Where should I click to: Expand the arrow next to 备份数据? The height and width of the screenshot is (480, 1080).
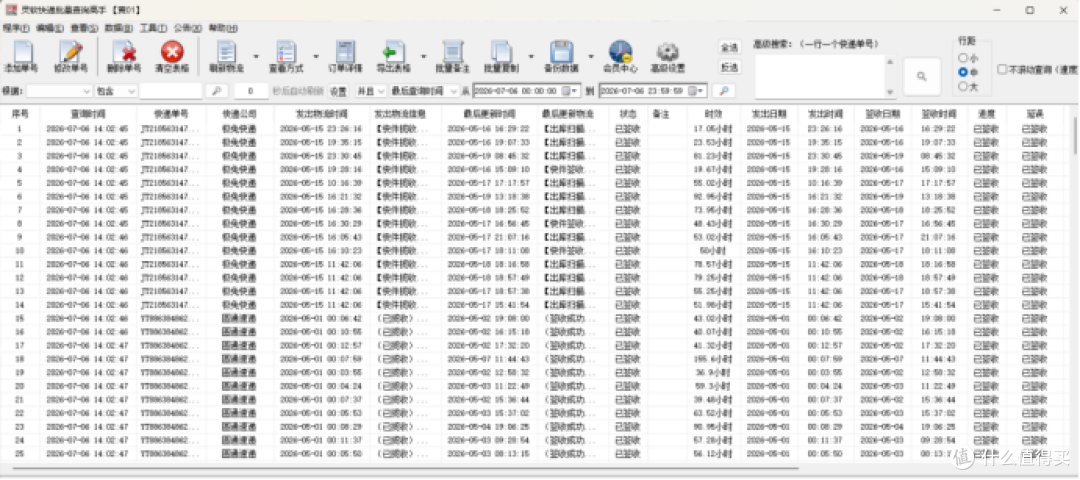click(x=591, y=56)
